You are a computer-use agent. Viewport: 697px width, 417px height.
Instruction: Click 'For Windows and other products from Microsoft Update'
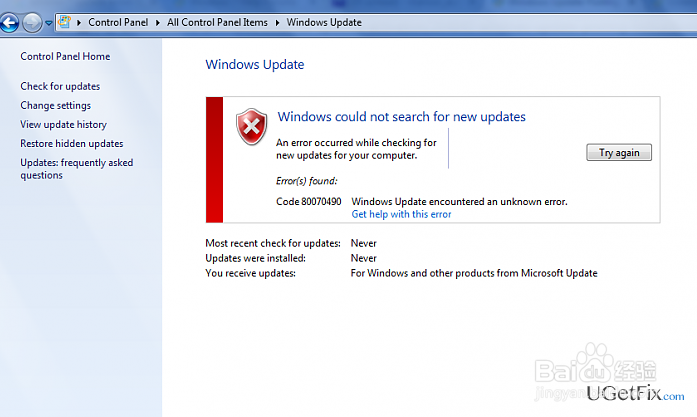coord(474,273)
